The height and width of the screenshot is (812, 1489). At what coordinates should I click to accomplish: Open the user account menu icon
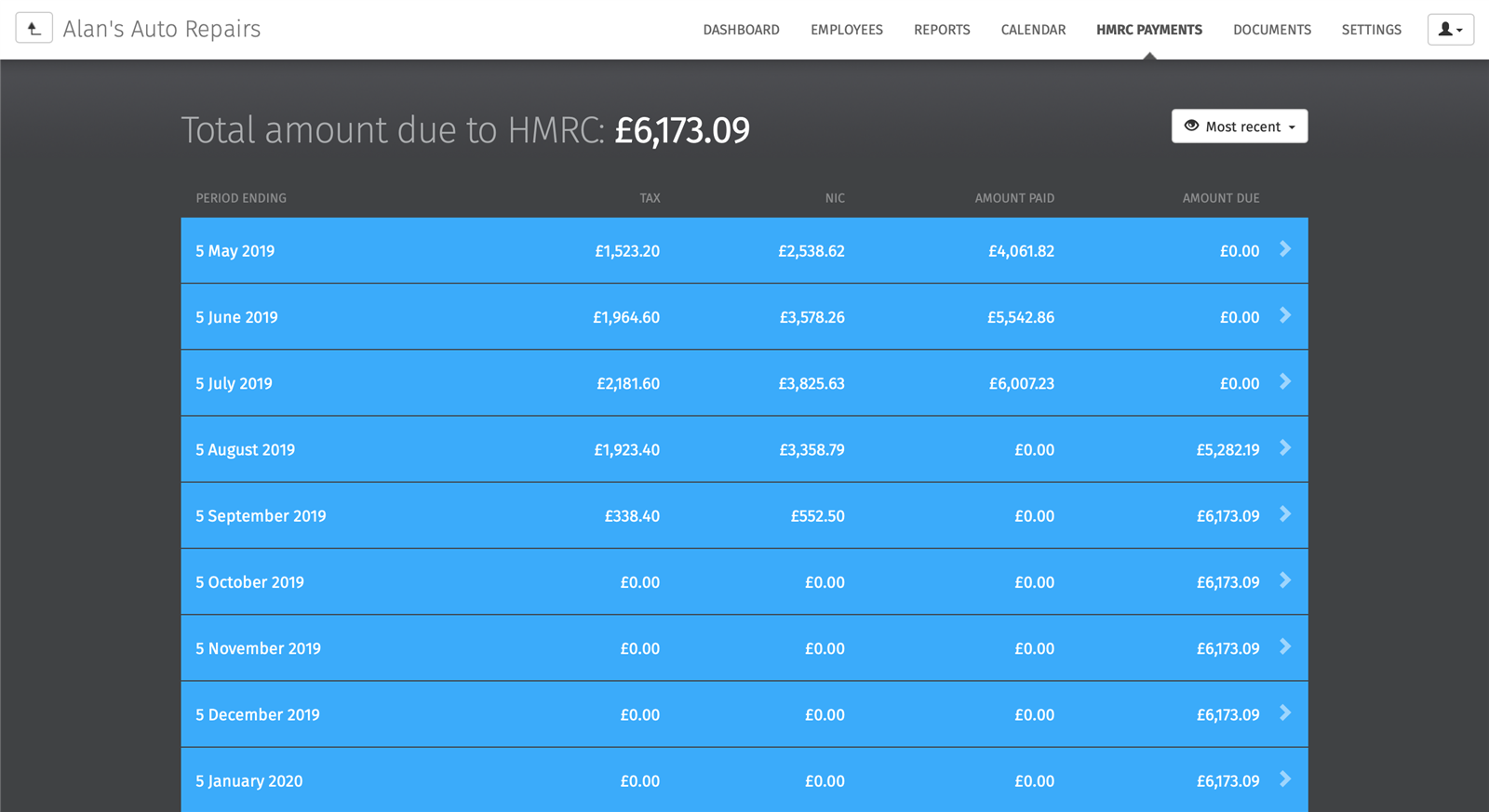click(x=1450, y=30)
